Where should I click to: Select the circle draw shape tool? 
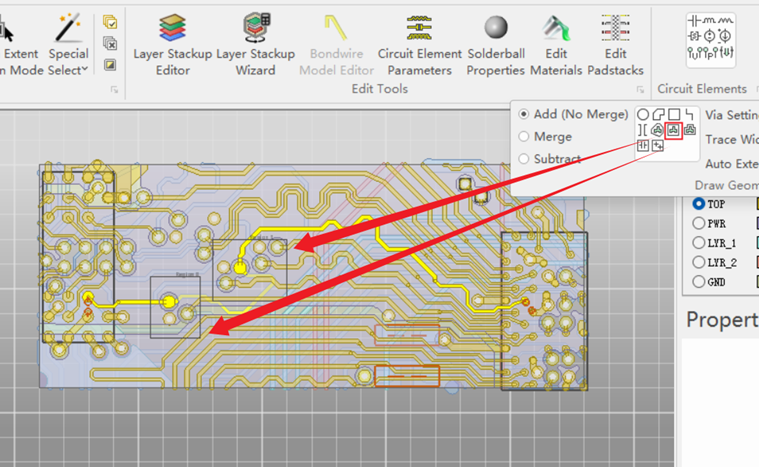[x=643, y=114]
